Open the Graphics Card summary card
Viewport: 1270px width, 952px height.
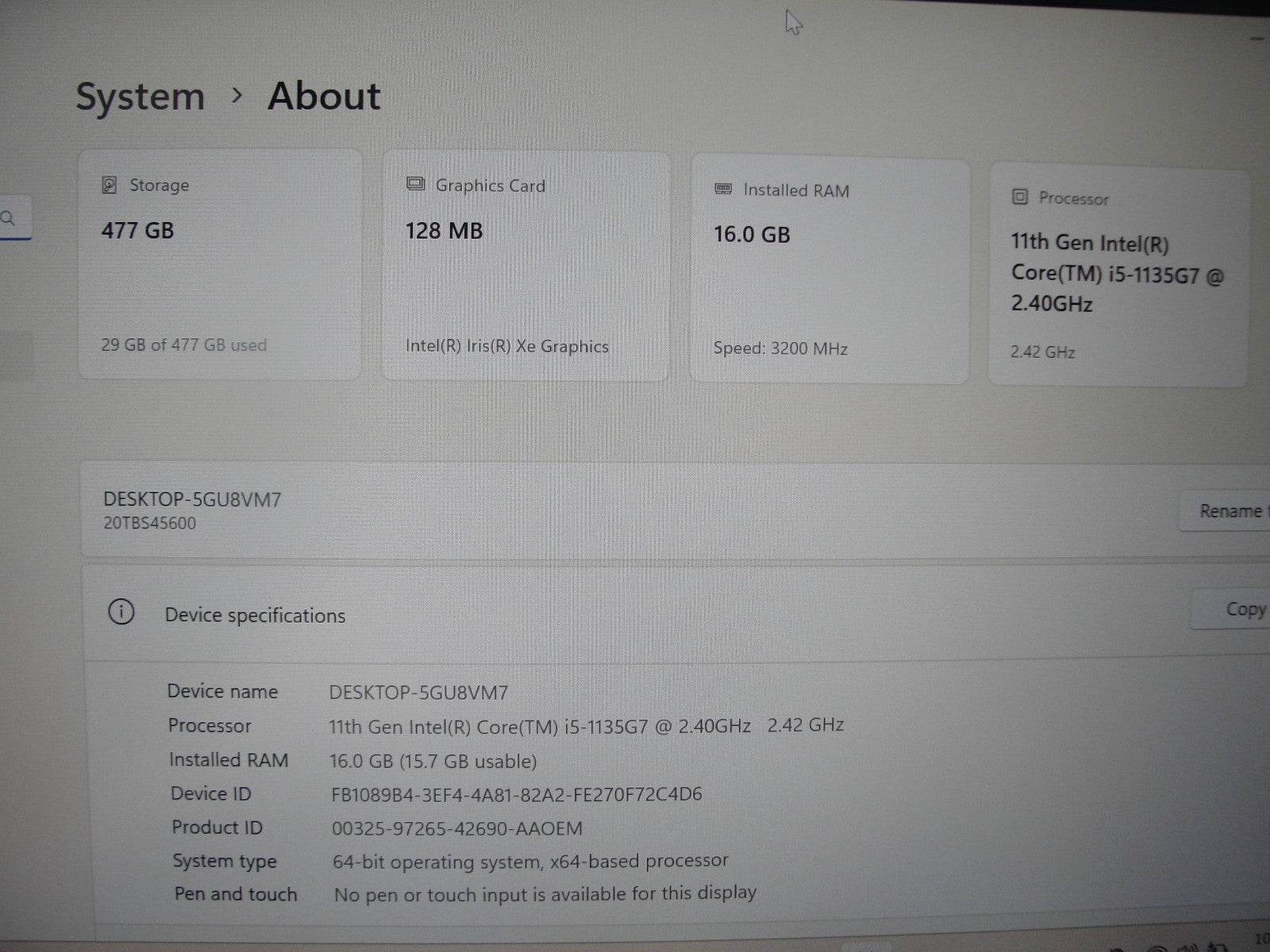(525, 266)
